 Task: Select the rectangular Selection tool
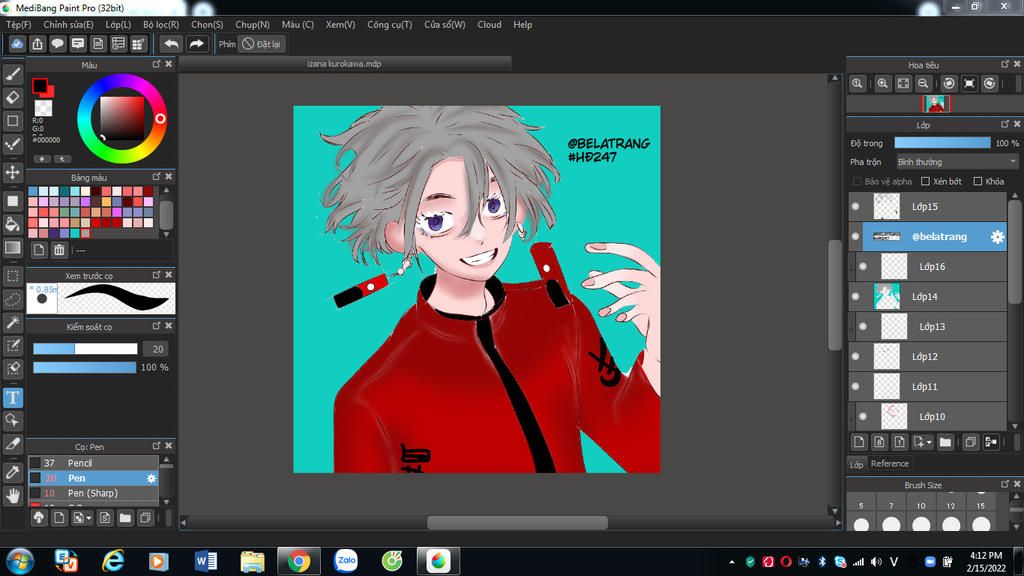coord(12,276)
